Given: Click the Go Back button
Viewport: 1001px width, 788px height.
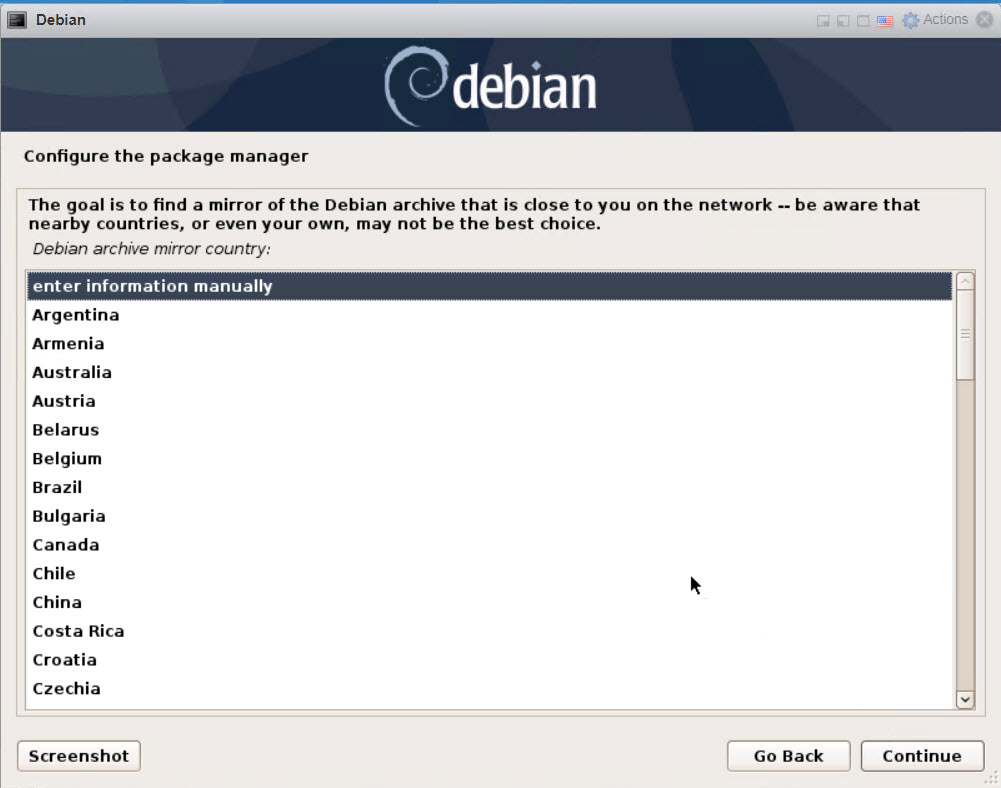Looking at the screenshot, I should [x=788, y=756].
